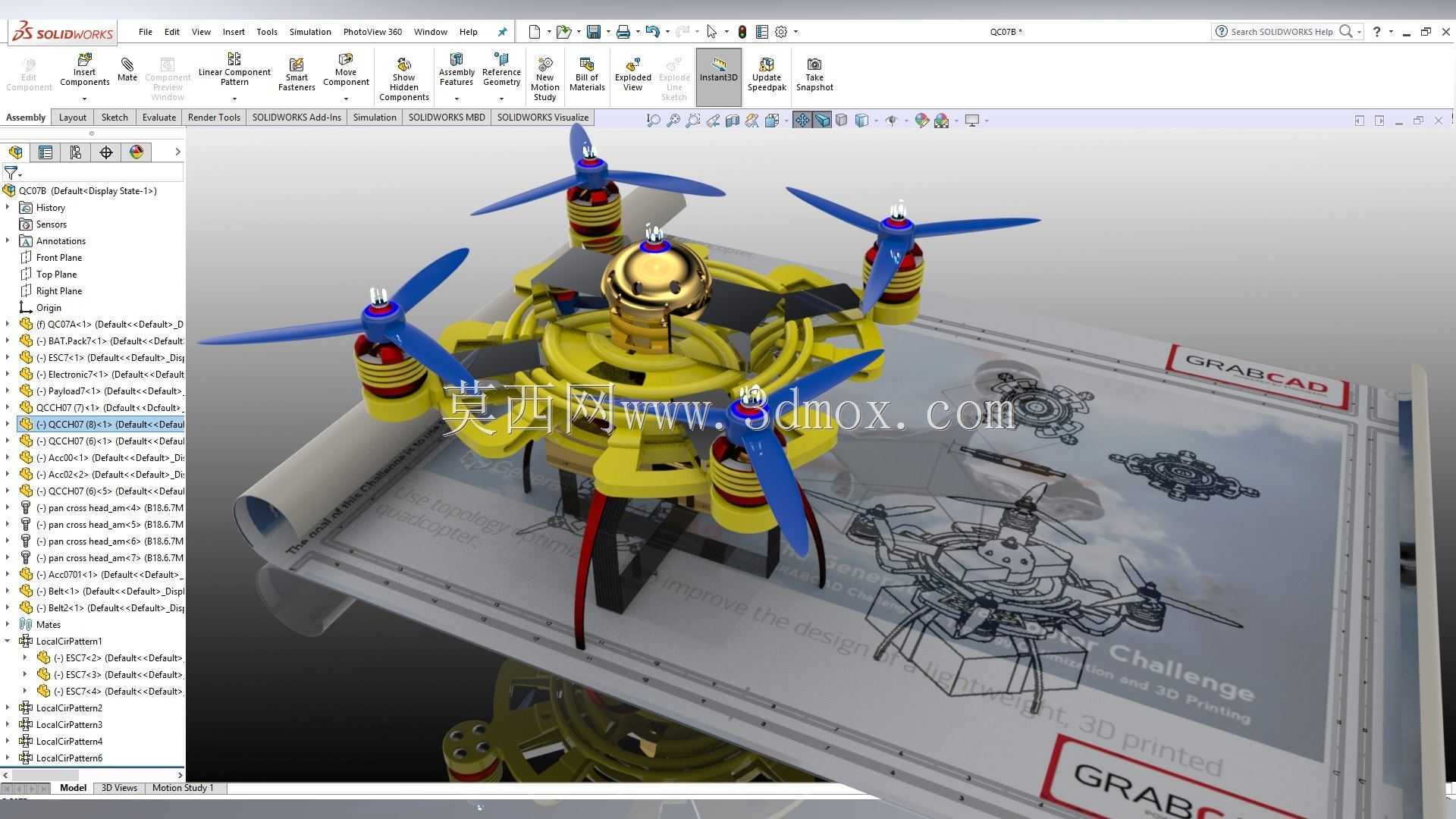Open Insert Components dropdown arrow

tap(85, 99)
